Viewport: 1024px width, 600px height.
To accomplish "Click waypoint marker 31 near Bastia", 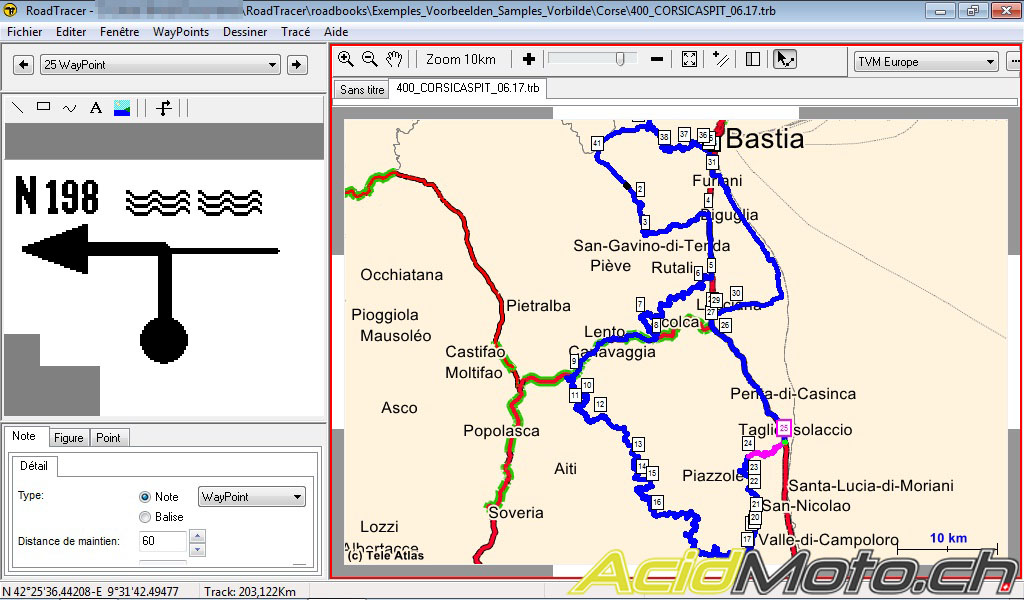I will 712,162.
